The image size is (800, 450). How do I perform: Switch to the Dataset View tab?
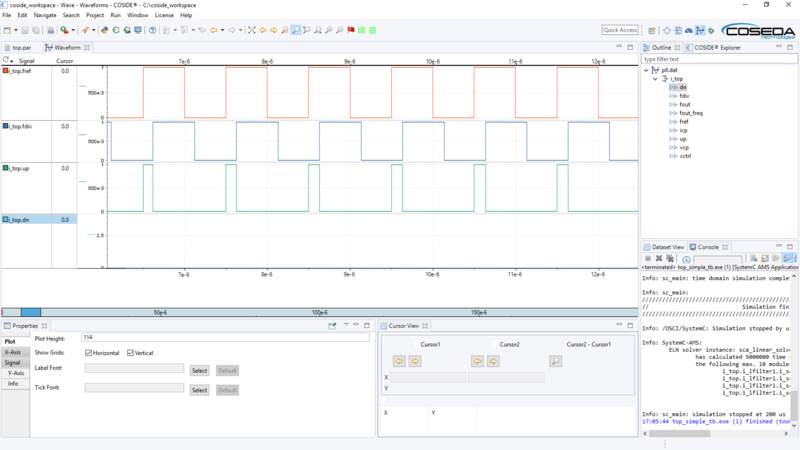point(664,247)
